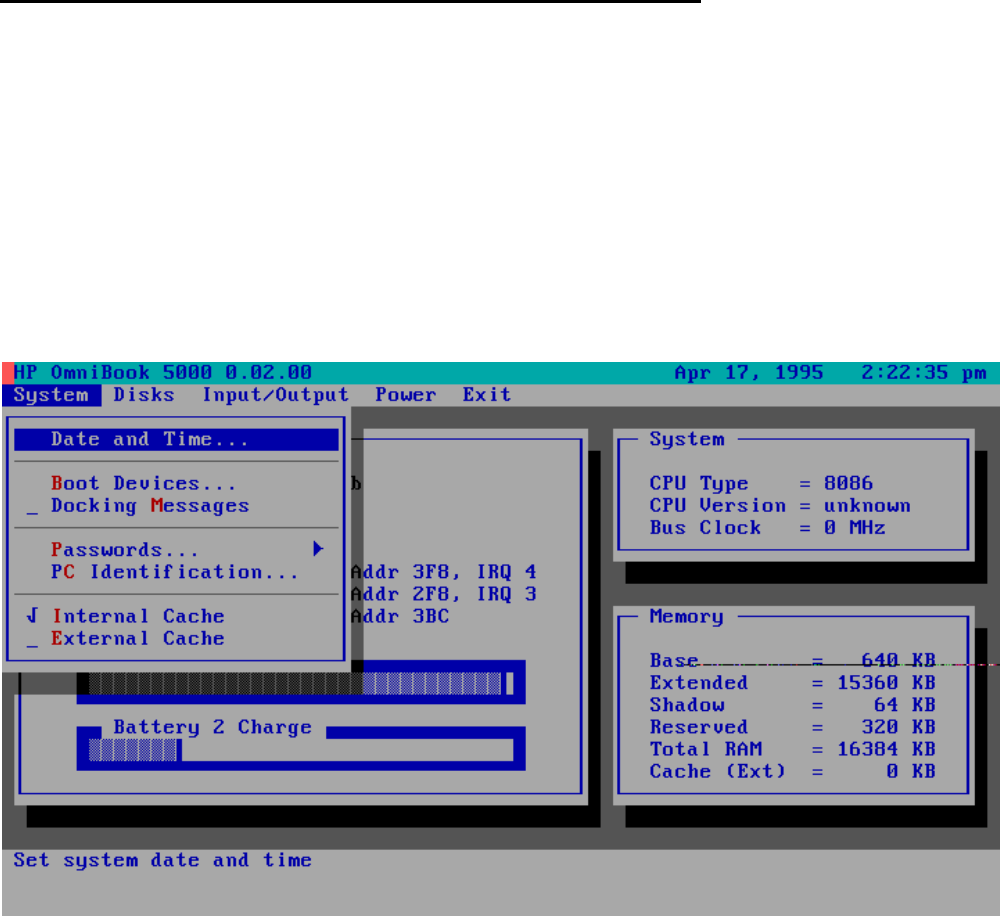Click the Memory panel heading
Image resolution: width=1000 pixels, height=916 pixels.
pyautogui.click(x=687, y=617)
